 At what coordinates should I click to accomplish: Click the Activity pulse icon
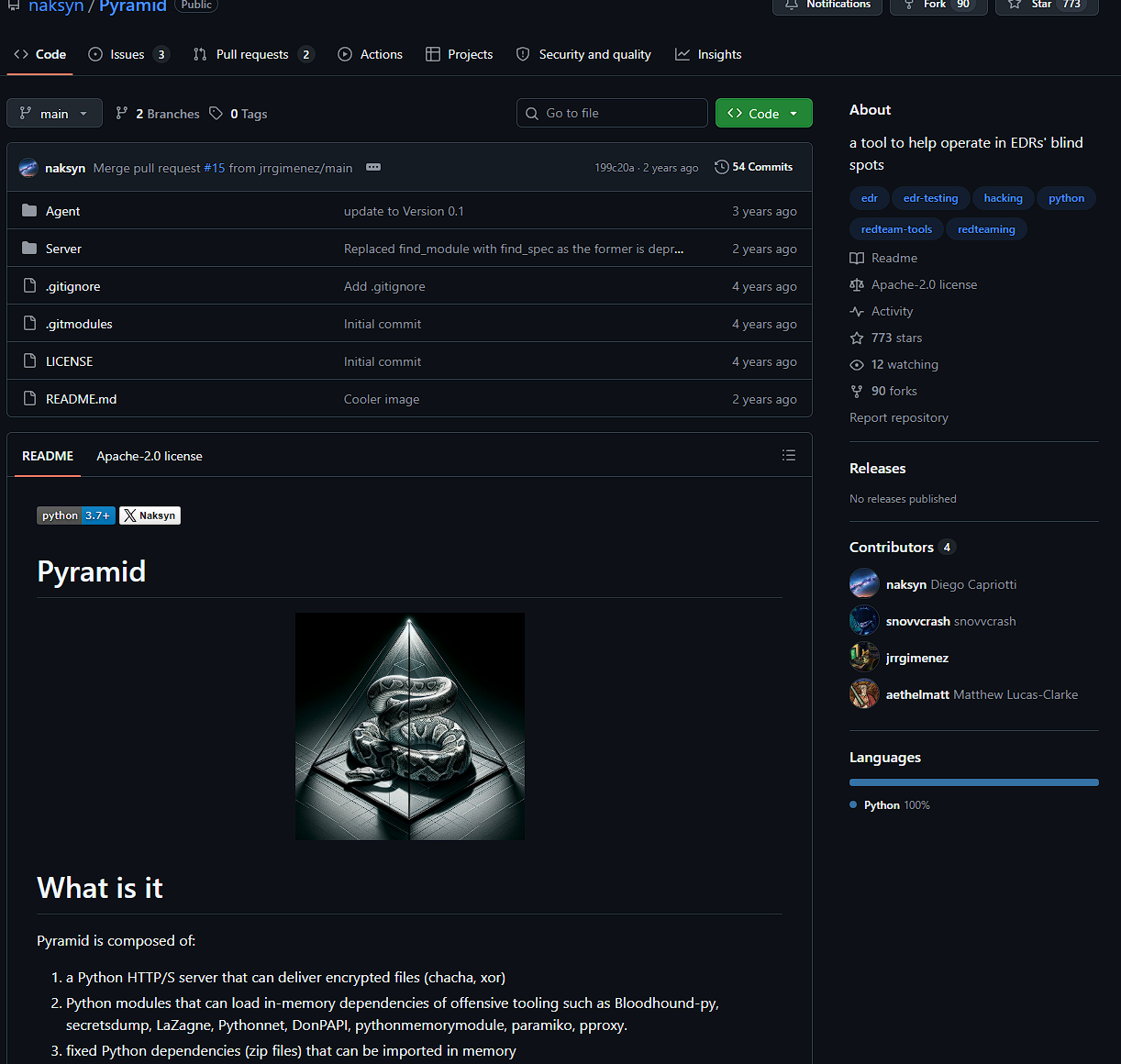[x=857, y=311]
